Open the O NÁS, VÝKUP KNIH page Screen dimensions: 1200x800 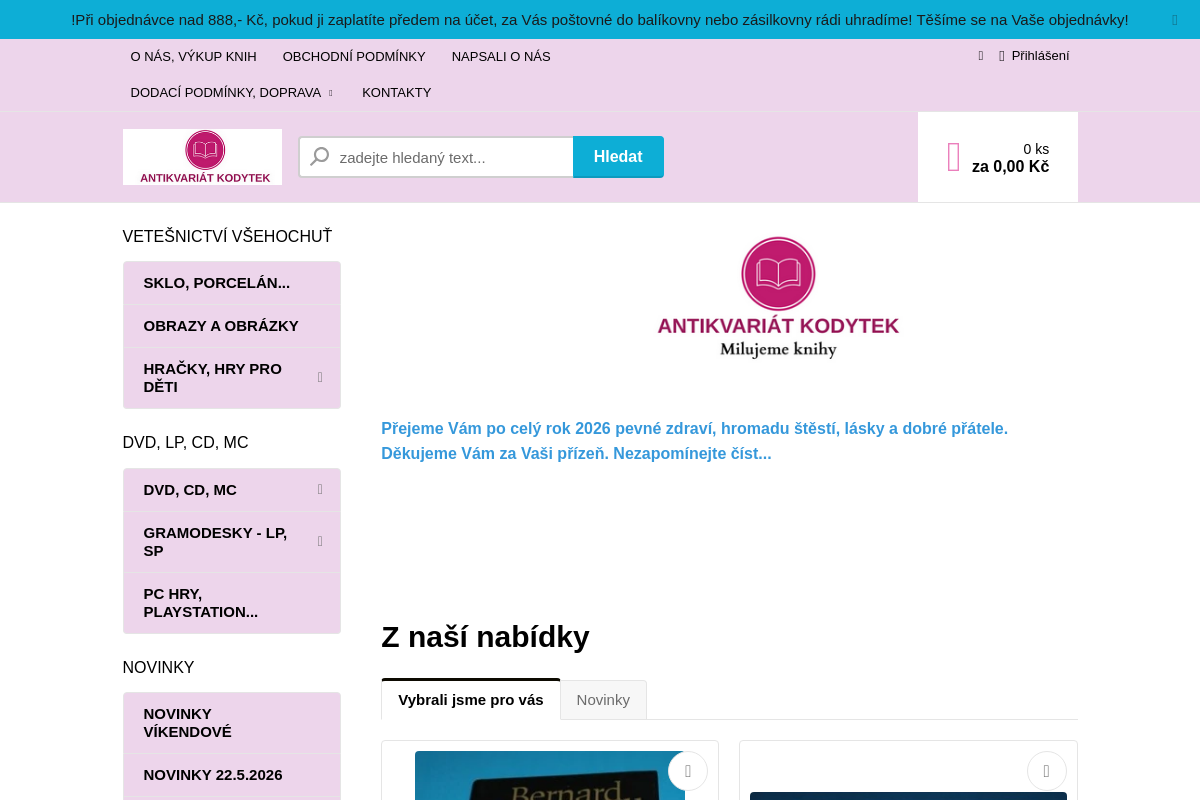click(193, 57)
